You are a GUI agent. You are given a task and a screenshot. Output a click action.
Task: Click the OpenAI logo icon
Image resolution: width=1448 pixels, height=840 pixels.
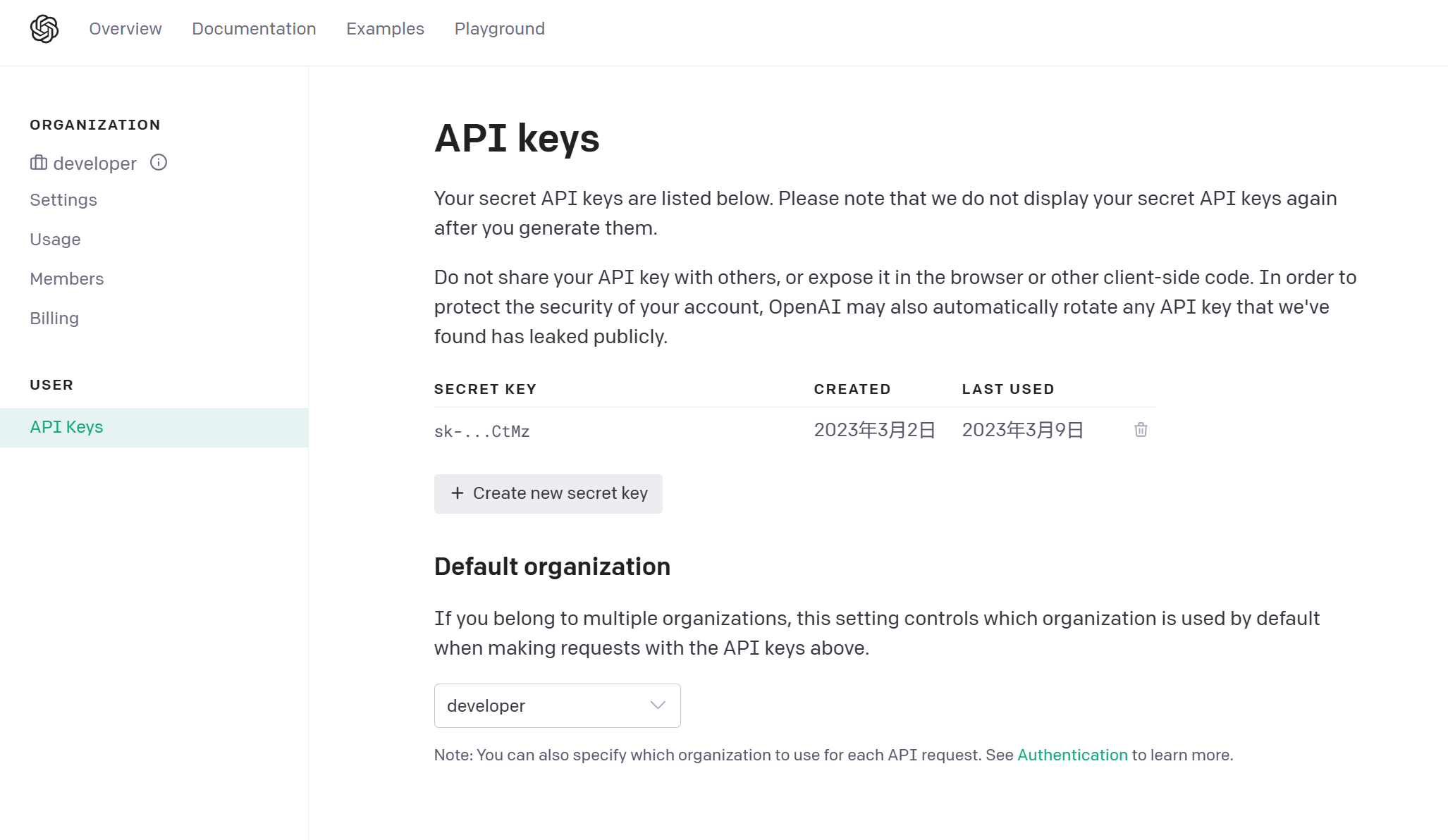[44, 29]
